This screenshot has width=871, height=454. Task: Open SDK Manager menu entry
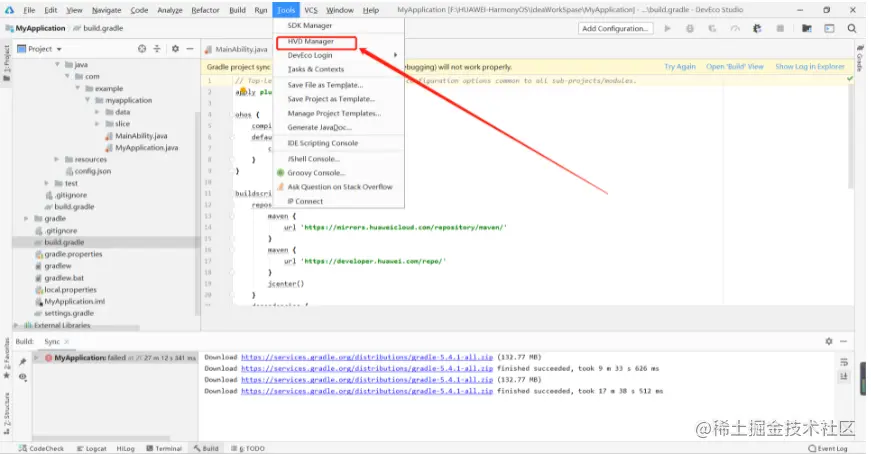[x=309, y=26]
